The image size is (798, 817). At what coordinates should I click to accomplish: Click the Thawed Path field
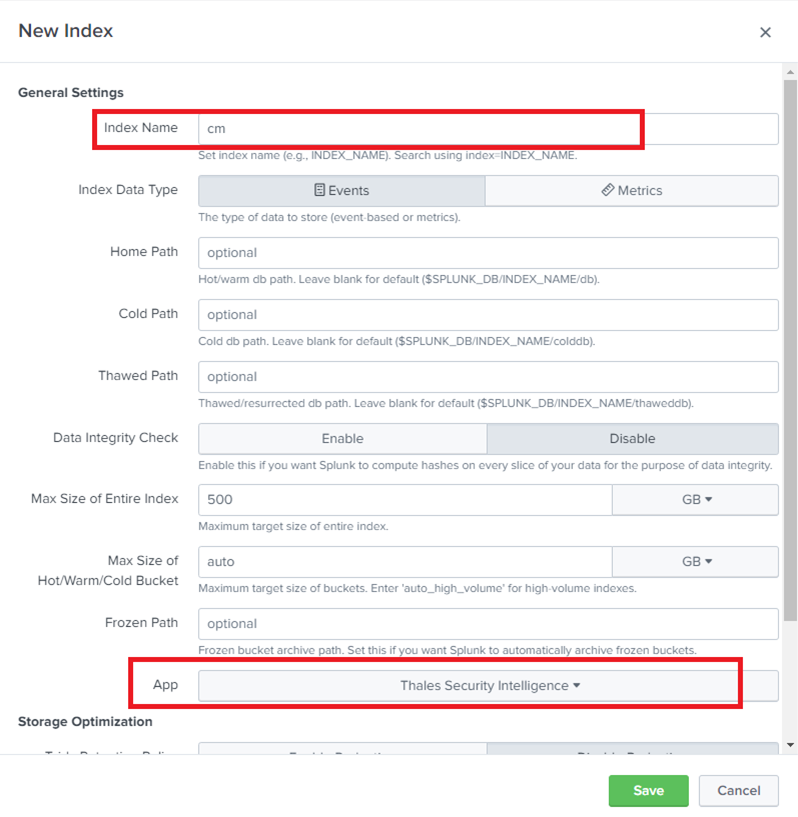click(x=488, y=376)
